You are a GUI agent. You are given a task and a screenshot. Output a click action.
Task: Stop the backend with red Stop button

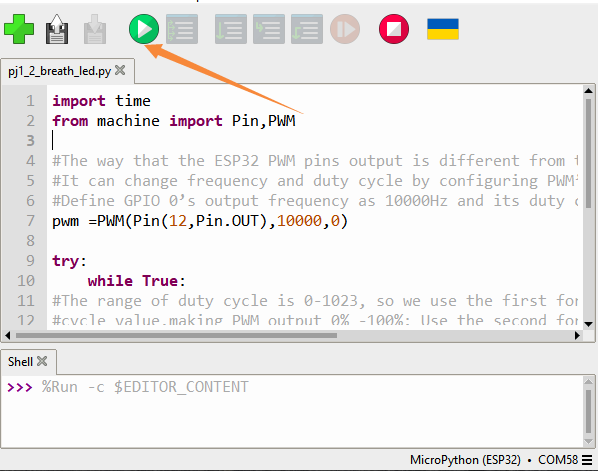[x=394, y=29]
